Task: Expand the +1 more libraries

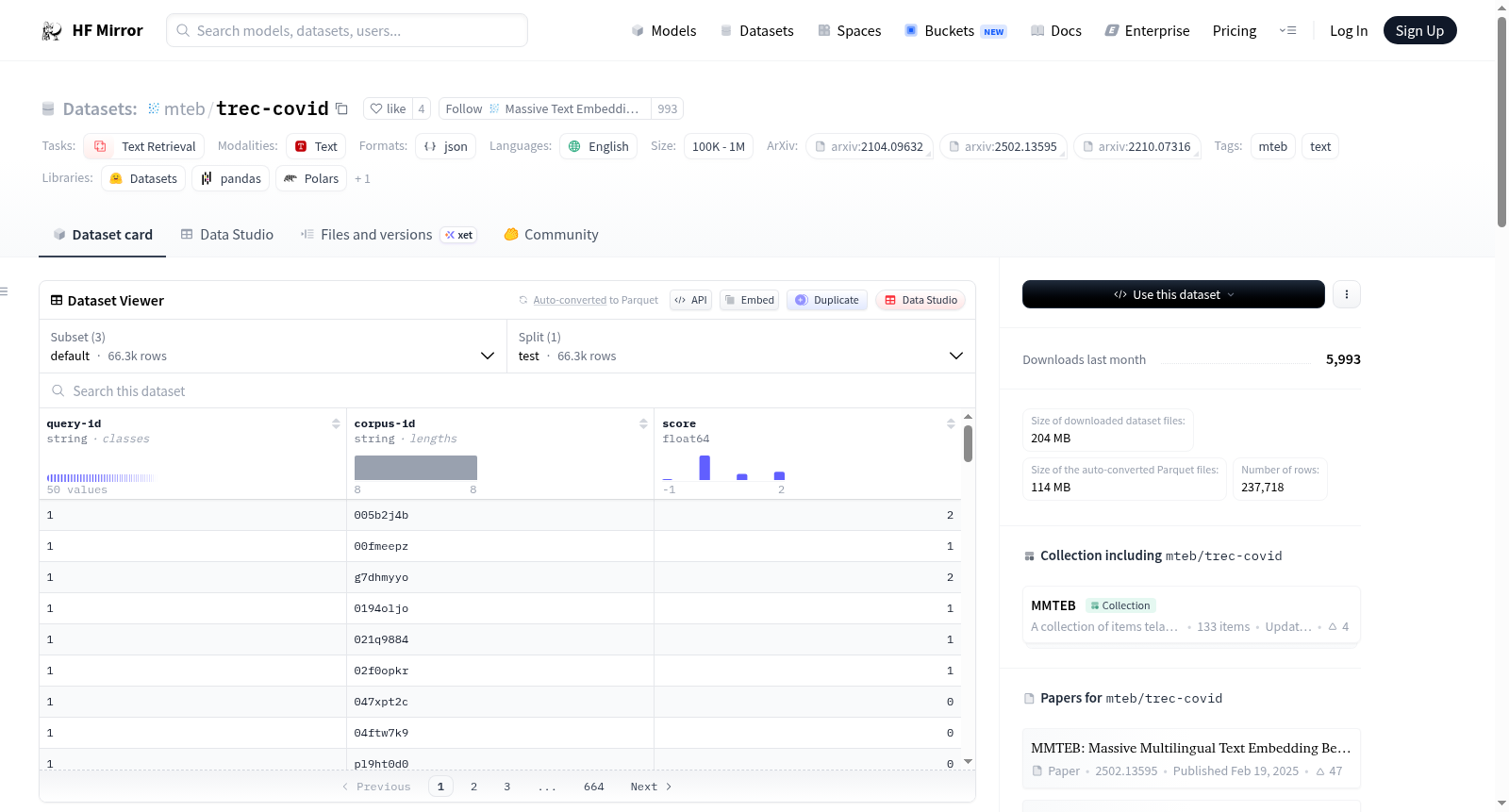Action: tap(363, 178)
